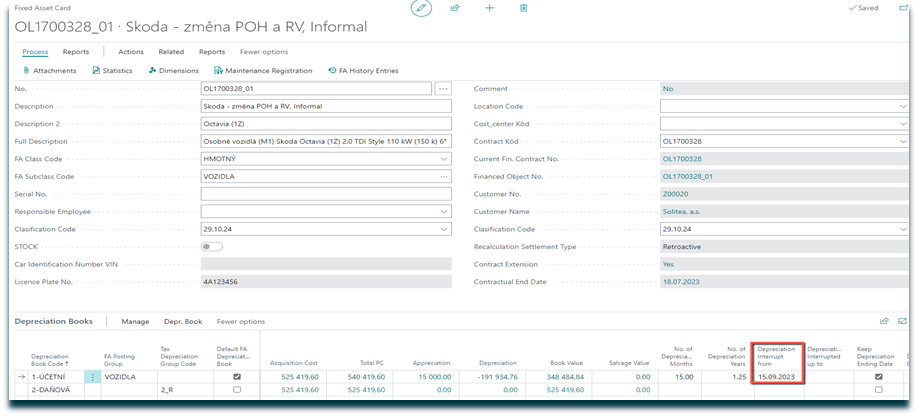Open Statistics action
Viewport: 918px width, 417px height.
111,71
